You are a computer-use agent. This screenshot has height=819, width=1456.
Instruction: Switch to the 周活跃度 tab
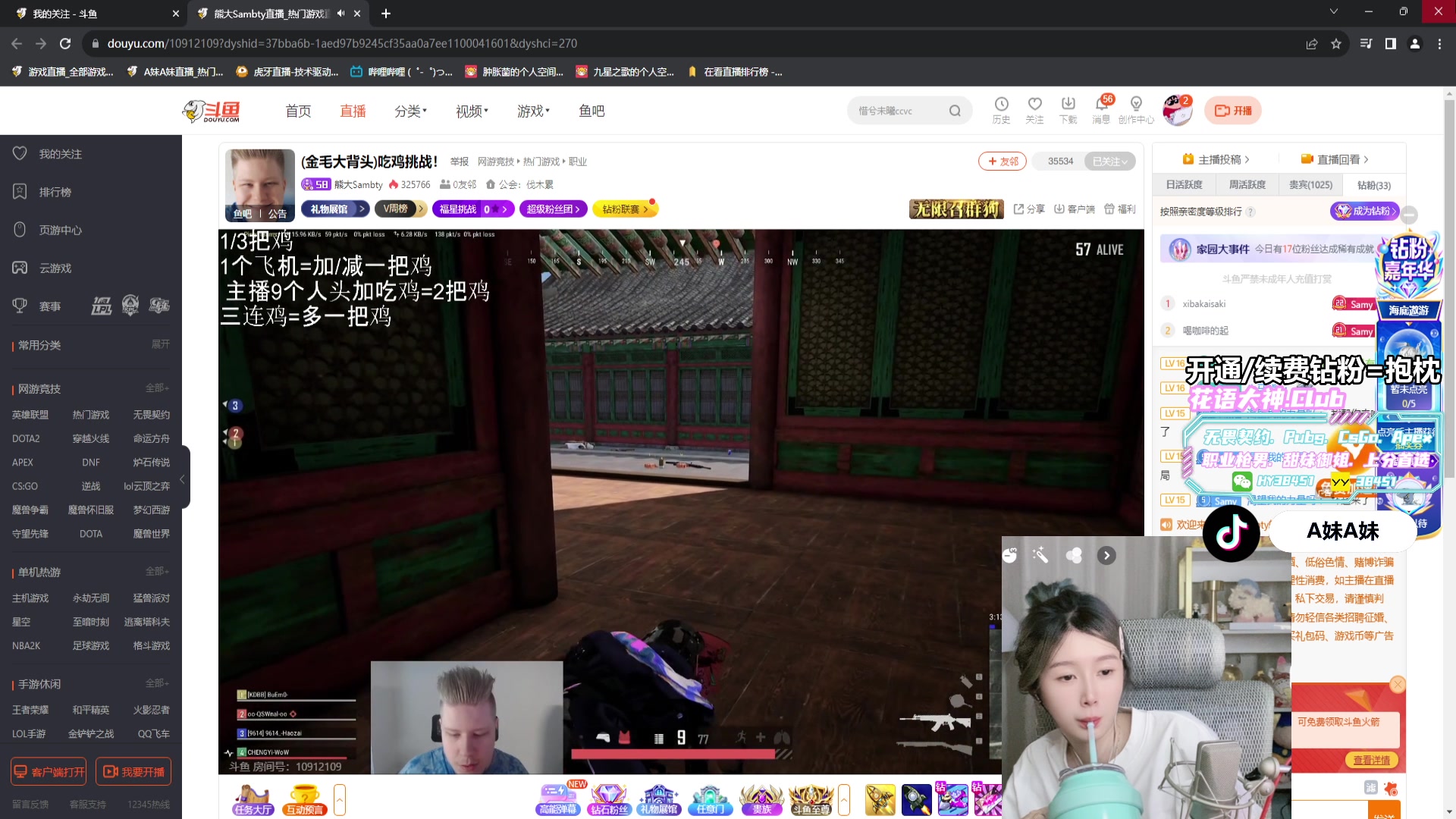pyautogui.click(x=1247, y=184)
